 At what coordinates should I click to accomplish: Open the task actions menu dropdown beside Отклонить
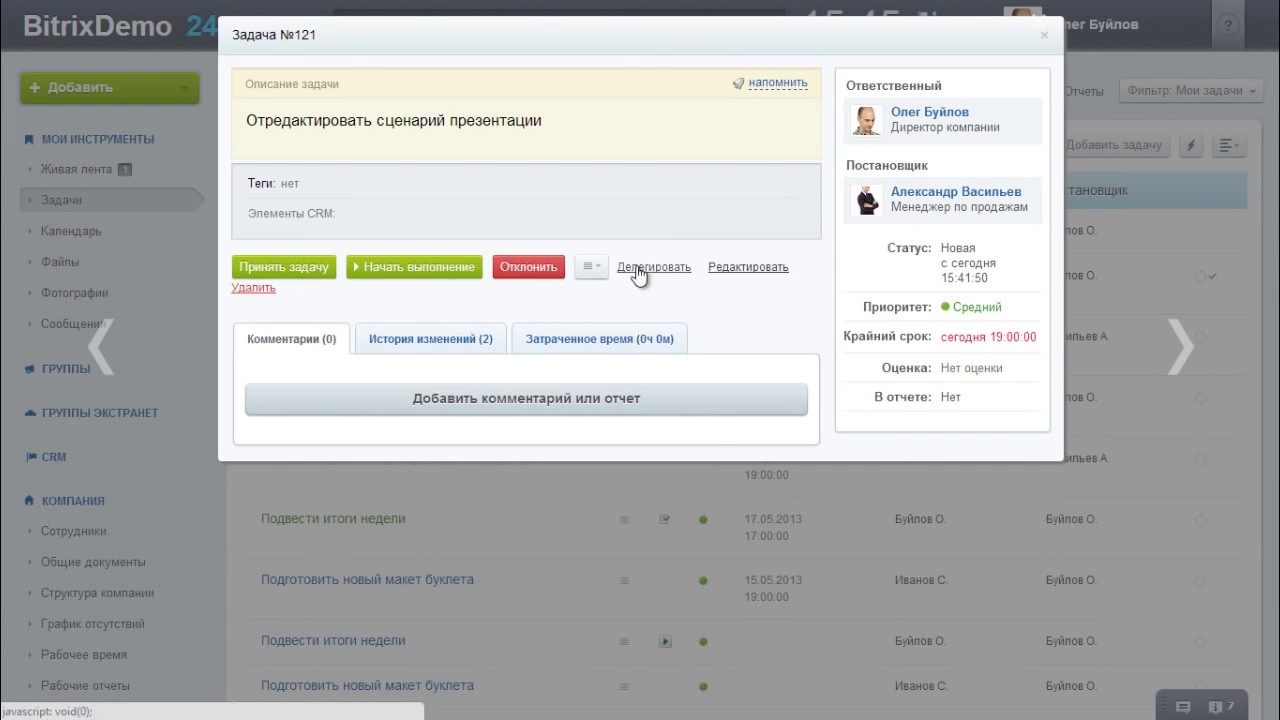tap(591, 267)
